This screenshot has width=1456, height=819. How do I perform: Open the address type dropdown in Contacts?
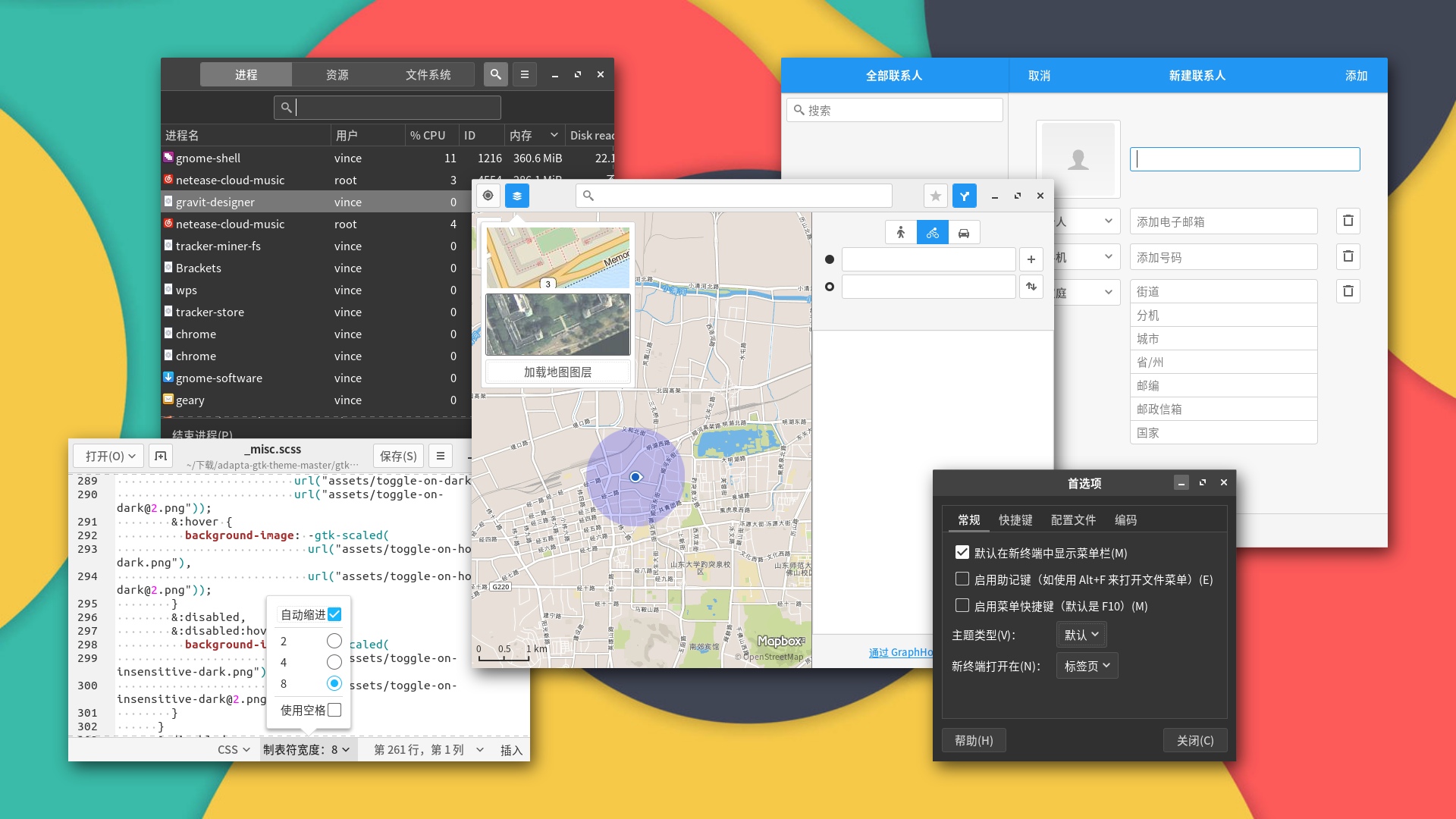point(1087,292)
